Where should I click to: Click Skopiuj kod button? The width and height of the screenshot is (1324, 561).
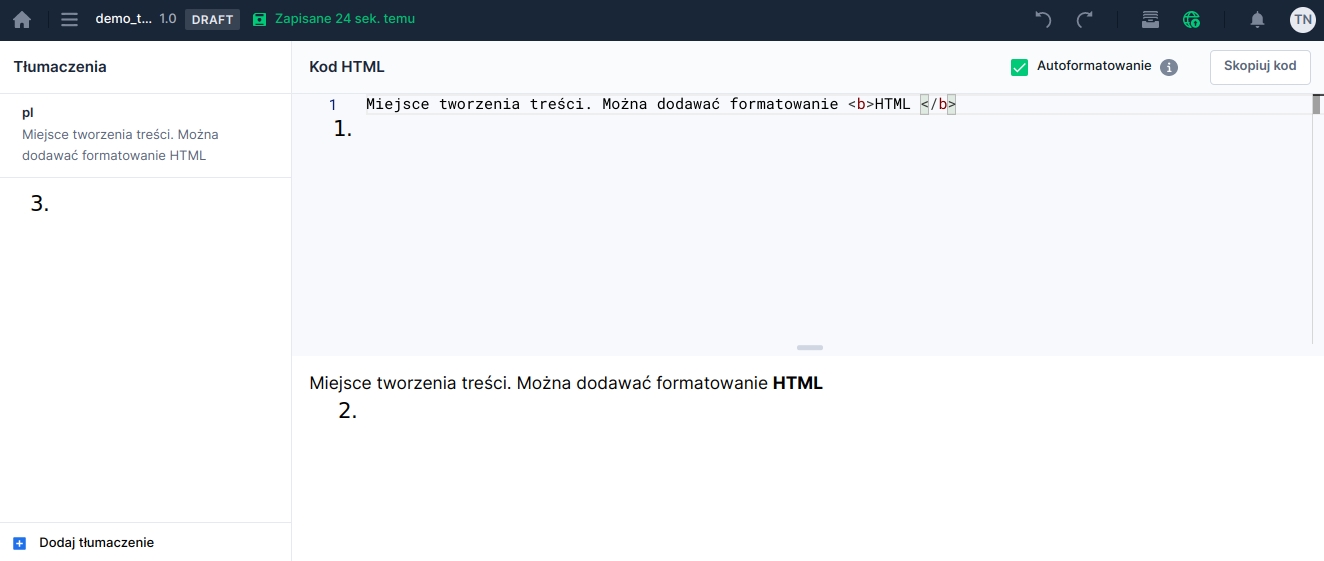(1259, 67)
